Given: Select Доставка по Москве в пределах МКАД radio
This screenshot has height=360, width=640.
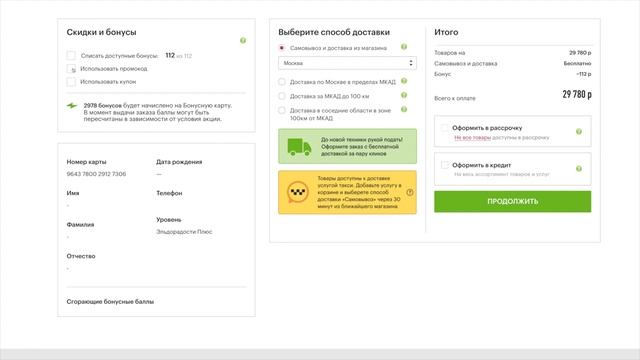Looking at the screenshot, I should click(x=282, y=82).
